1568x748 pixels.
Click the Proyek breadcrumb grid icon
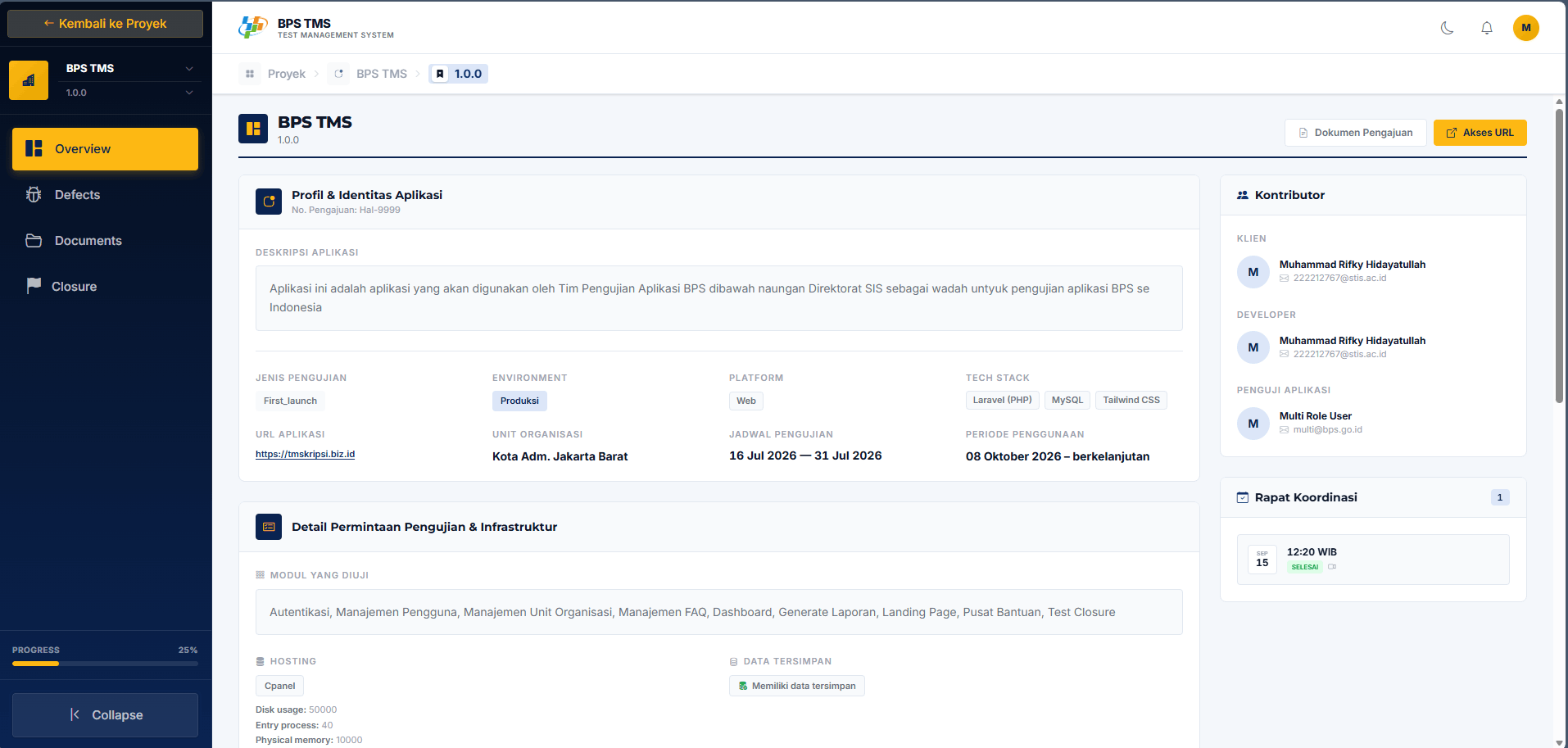pyautogui.click(x=250, y=74)
